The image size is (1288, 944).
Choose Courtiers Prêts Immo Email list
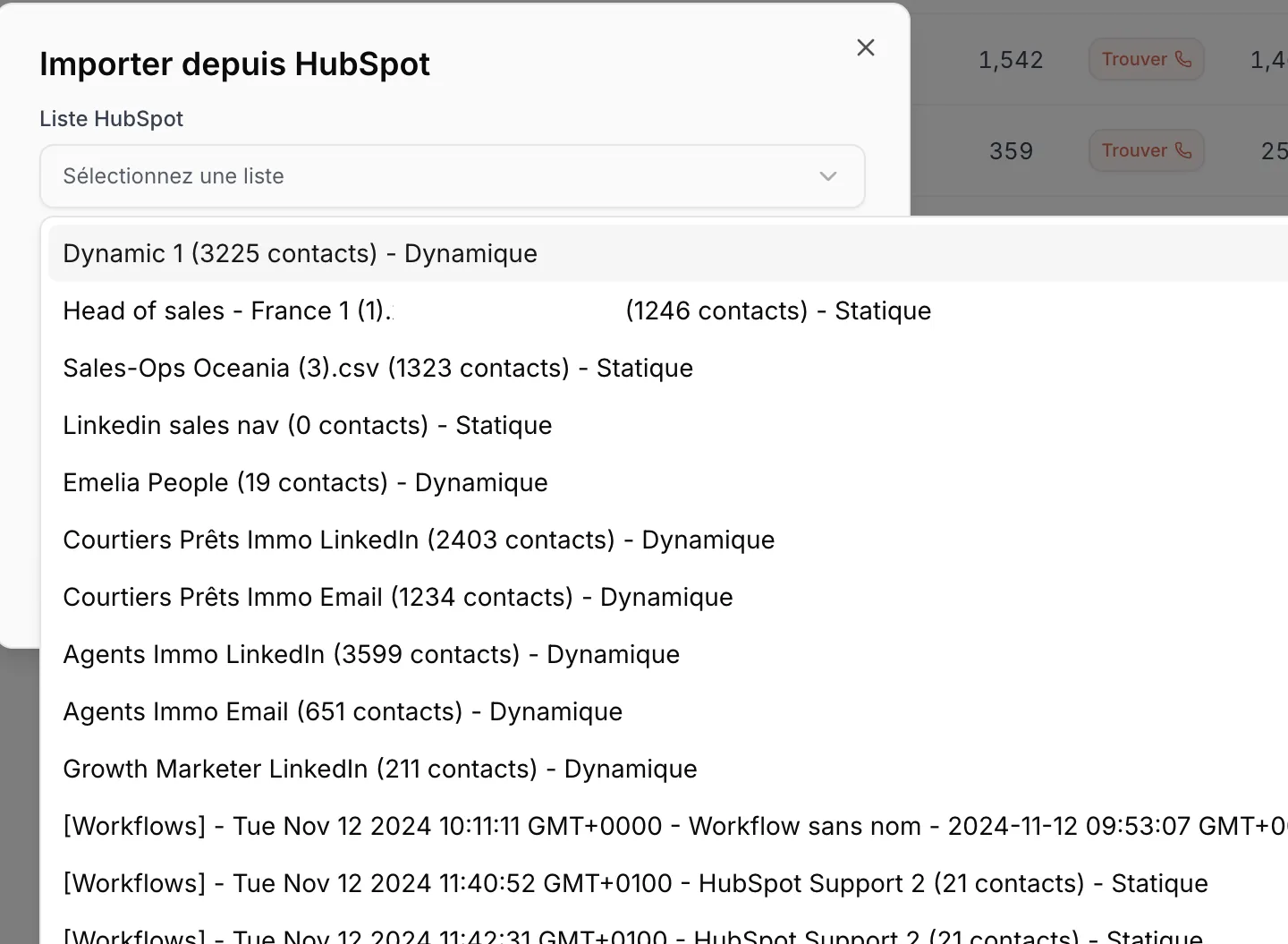coord(668,597)
